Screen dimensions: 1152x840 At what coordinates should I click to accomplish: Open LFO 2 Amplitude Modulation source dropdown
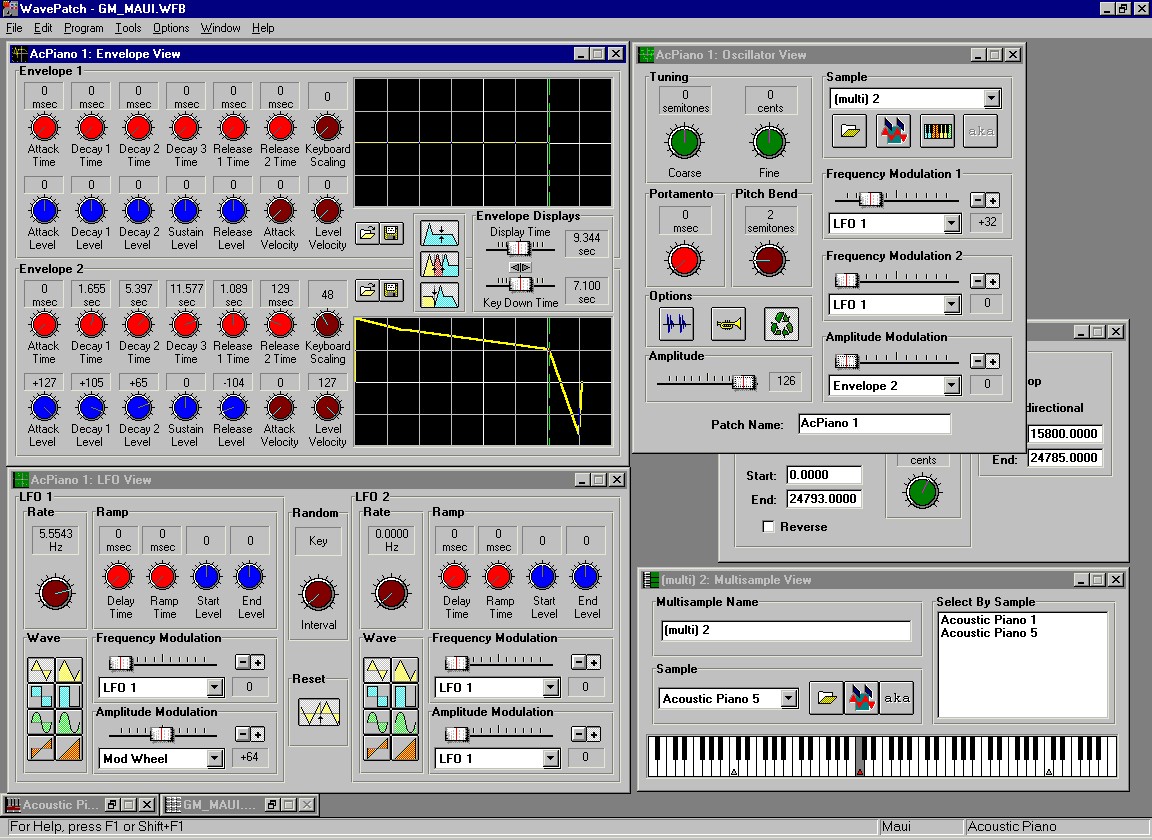coord(550,758)
